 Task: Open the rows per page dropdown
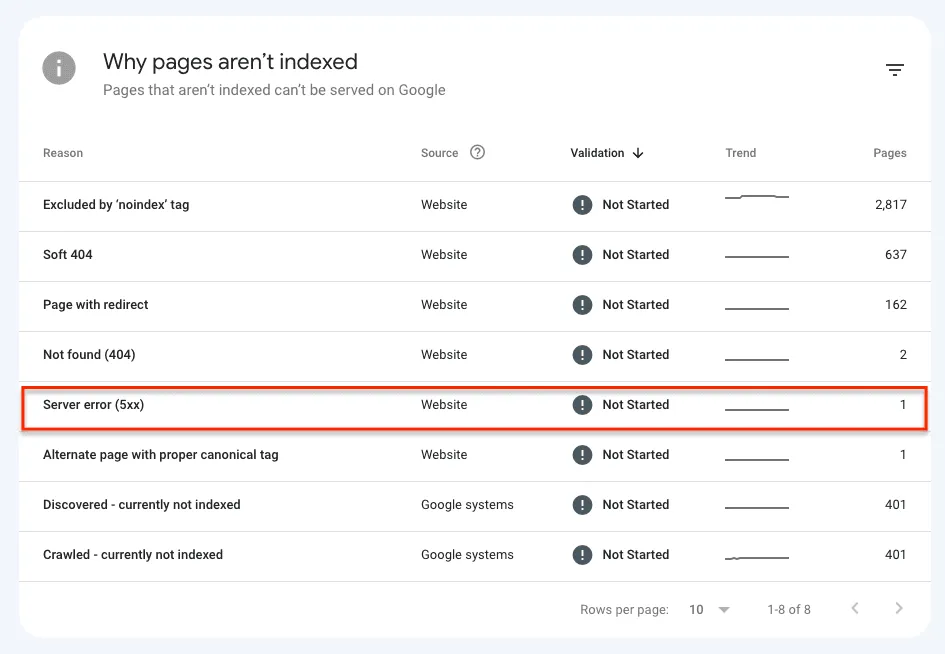click(724, 610)
